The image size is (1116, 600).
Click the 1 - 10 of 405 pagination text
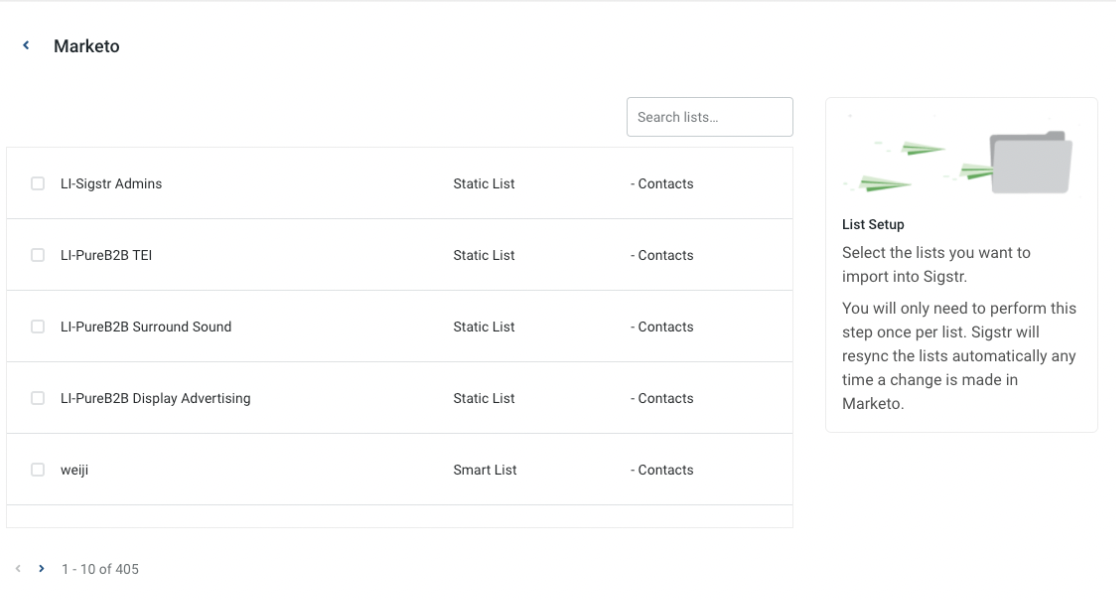coord(100,569)
